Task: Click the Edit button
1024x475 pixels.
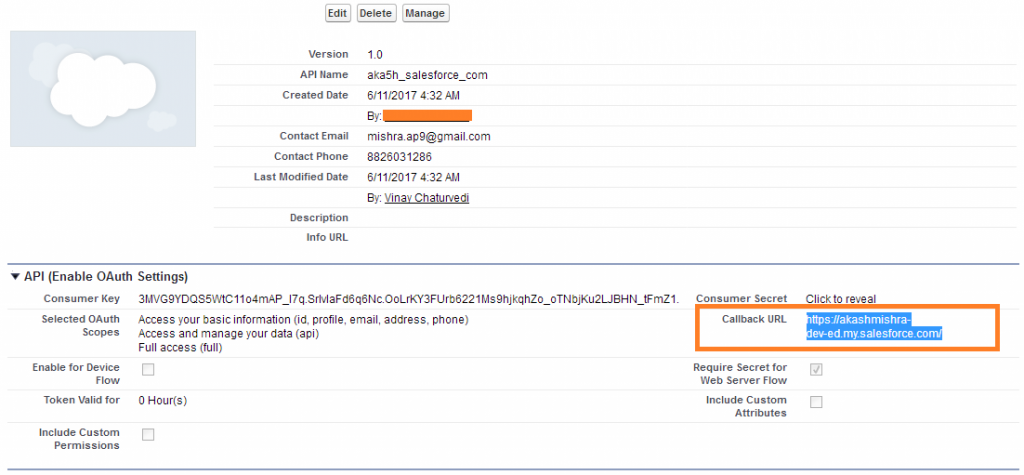Action: (x=338, y=13)
